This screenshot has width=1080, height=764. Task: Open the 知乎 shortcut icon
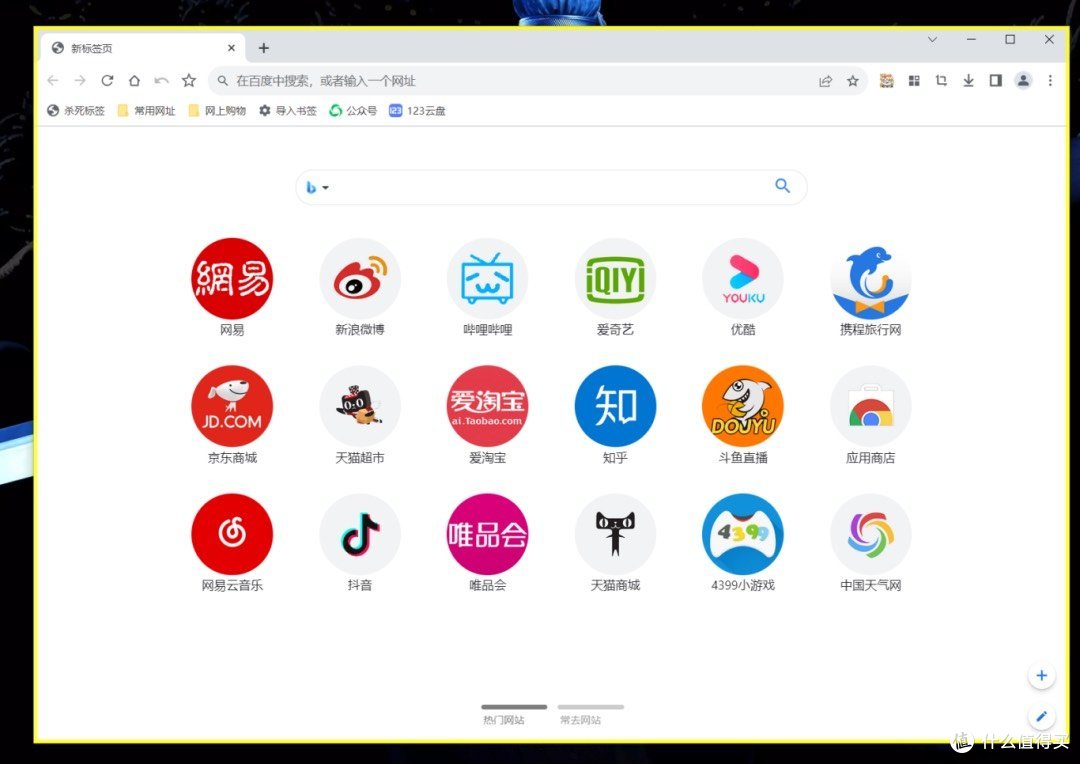pyautogui.click(x=615, y=406)
